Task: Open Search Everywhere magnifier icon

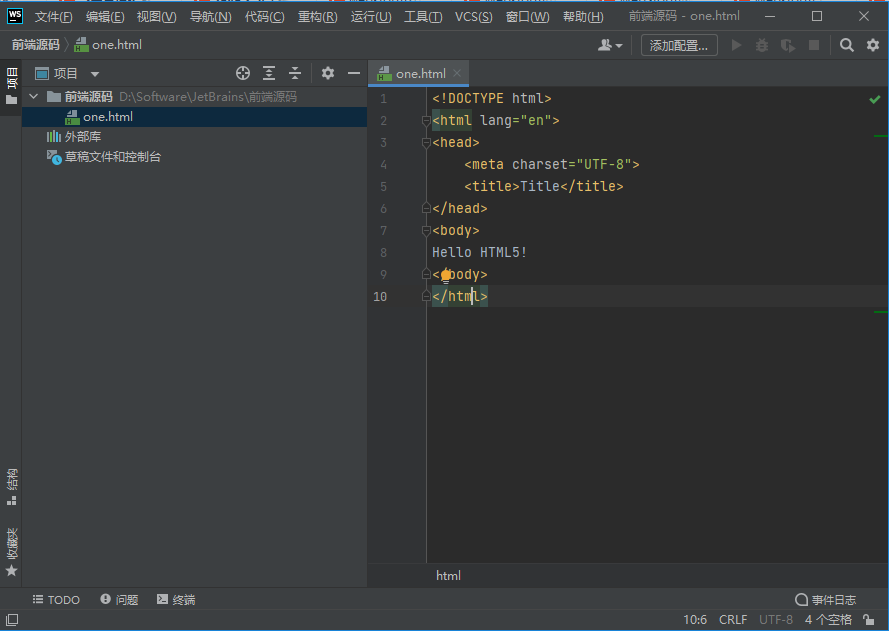Action: (x=847, y=45)
